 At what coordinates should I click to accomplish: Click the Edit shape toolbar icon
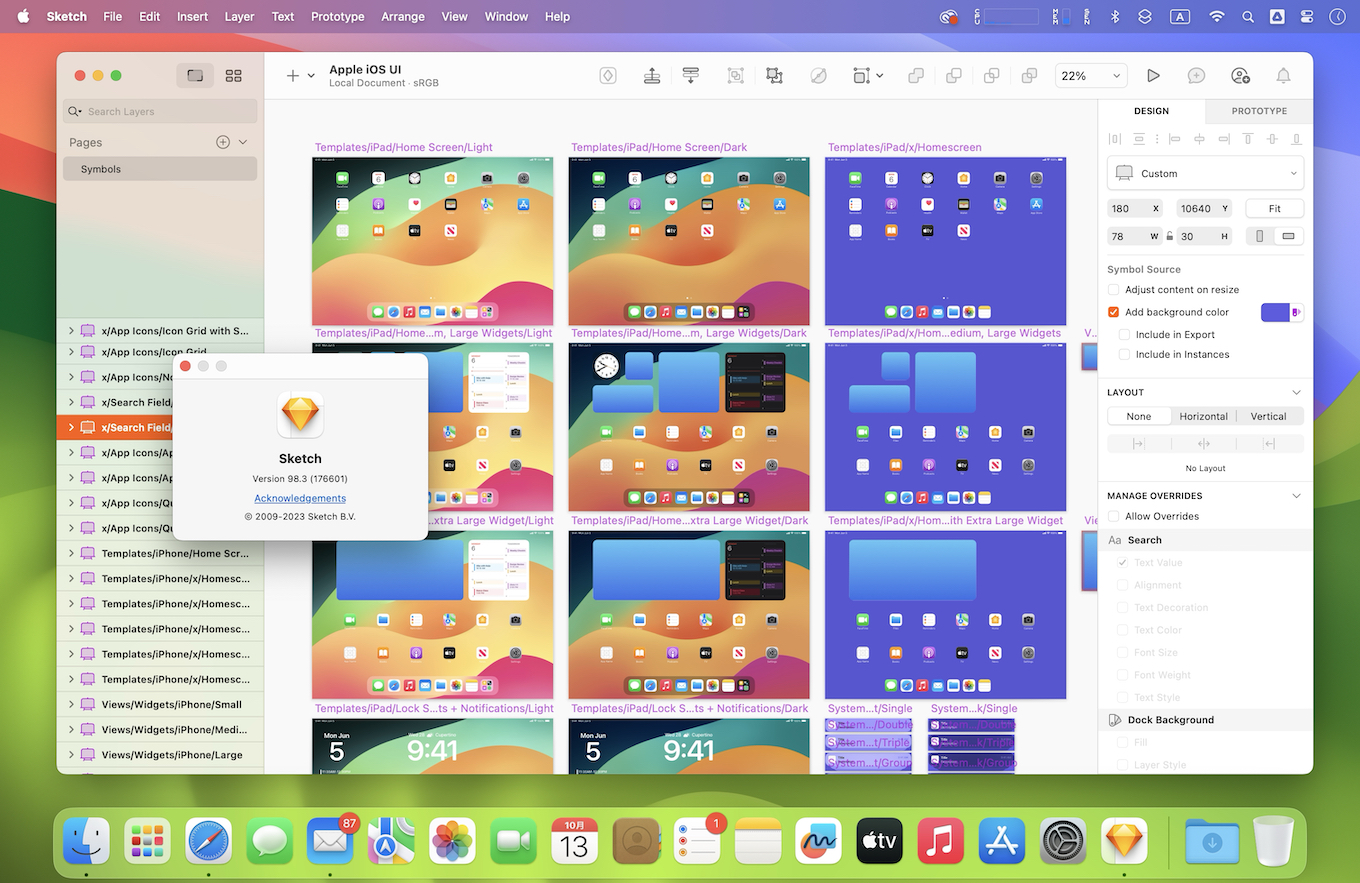[818, 76]
